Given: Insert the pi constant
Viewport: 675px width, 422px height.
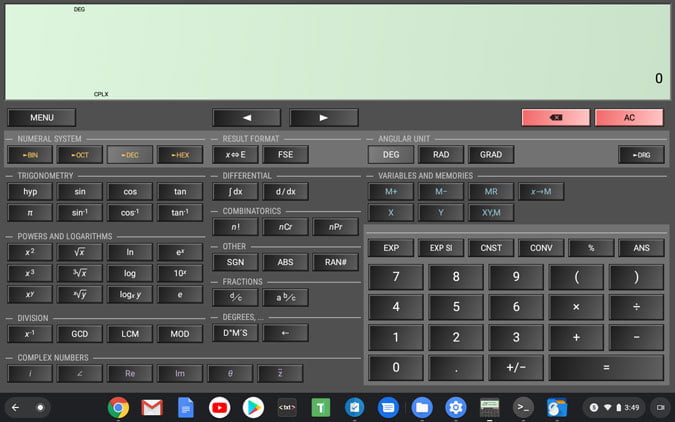Looking at the screenshot, I should [x=30, y=213].
